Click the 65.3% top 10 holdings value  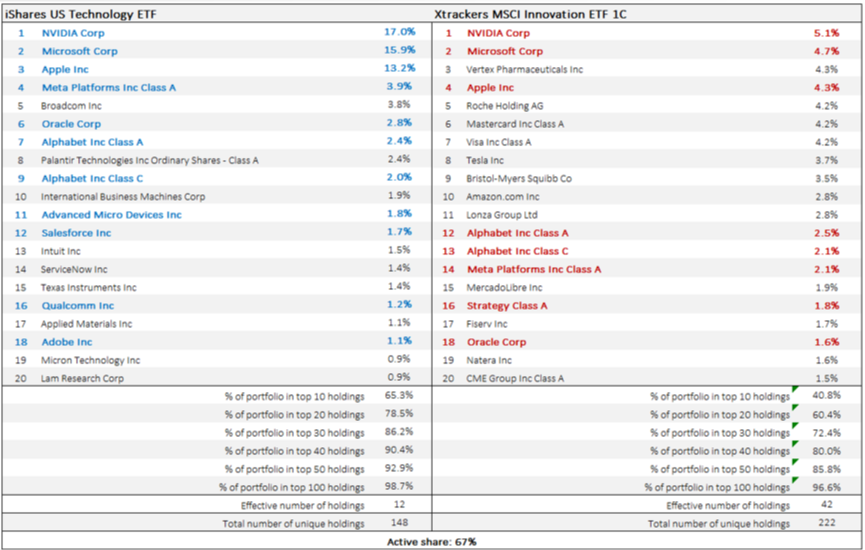(399, 396)
